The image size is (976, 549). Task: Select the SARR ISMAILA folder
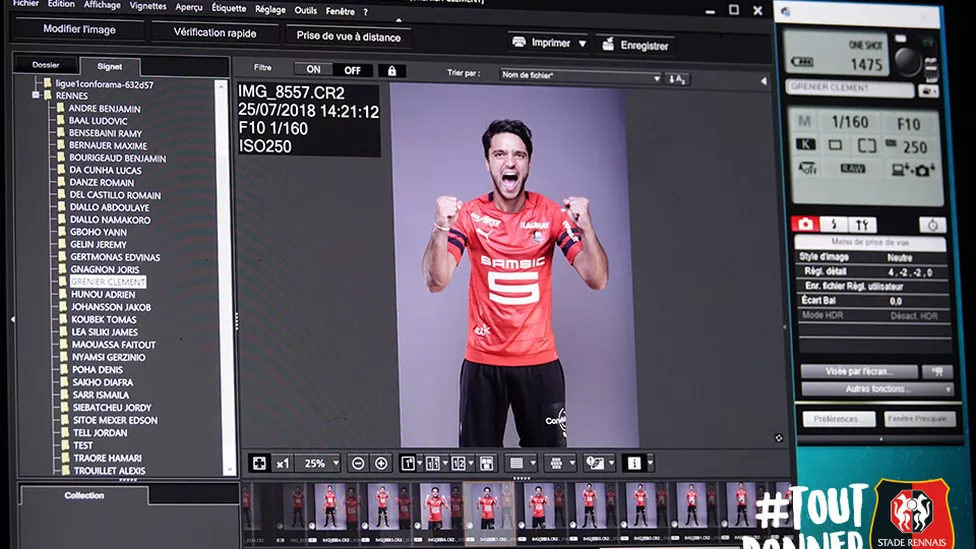point(100,395)
